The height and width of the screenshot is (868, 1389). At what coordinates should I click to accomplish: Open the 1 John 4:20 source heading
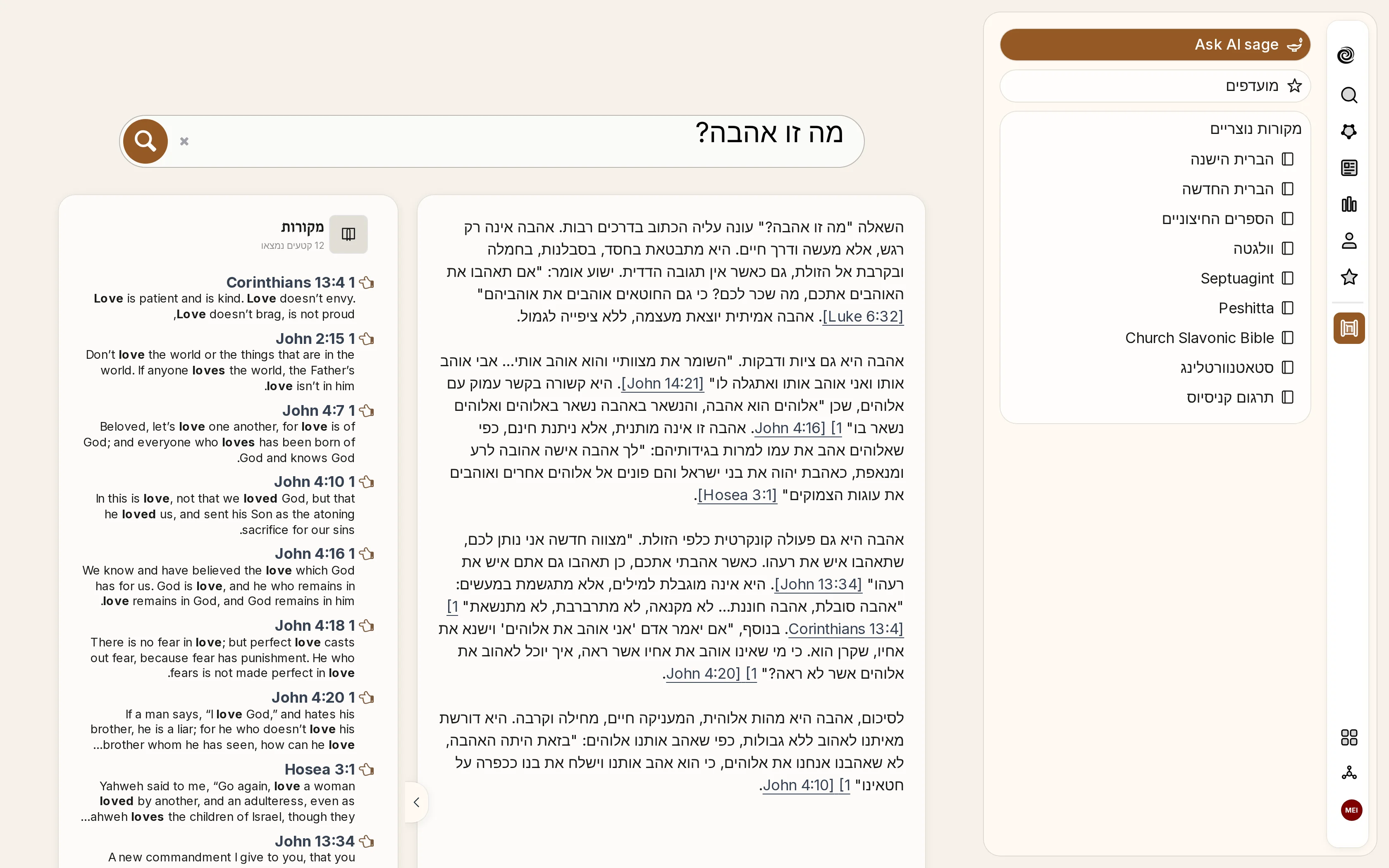[x=313, y=697]
